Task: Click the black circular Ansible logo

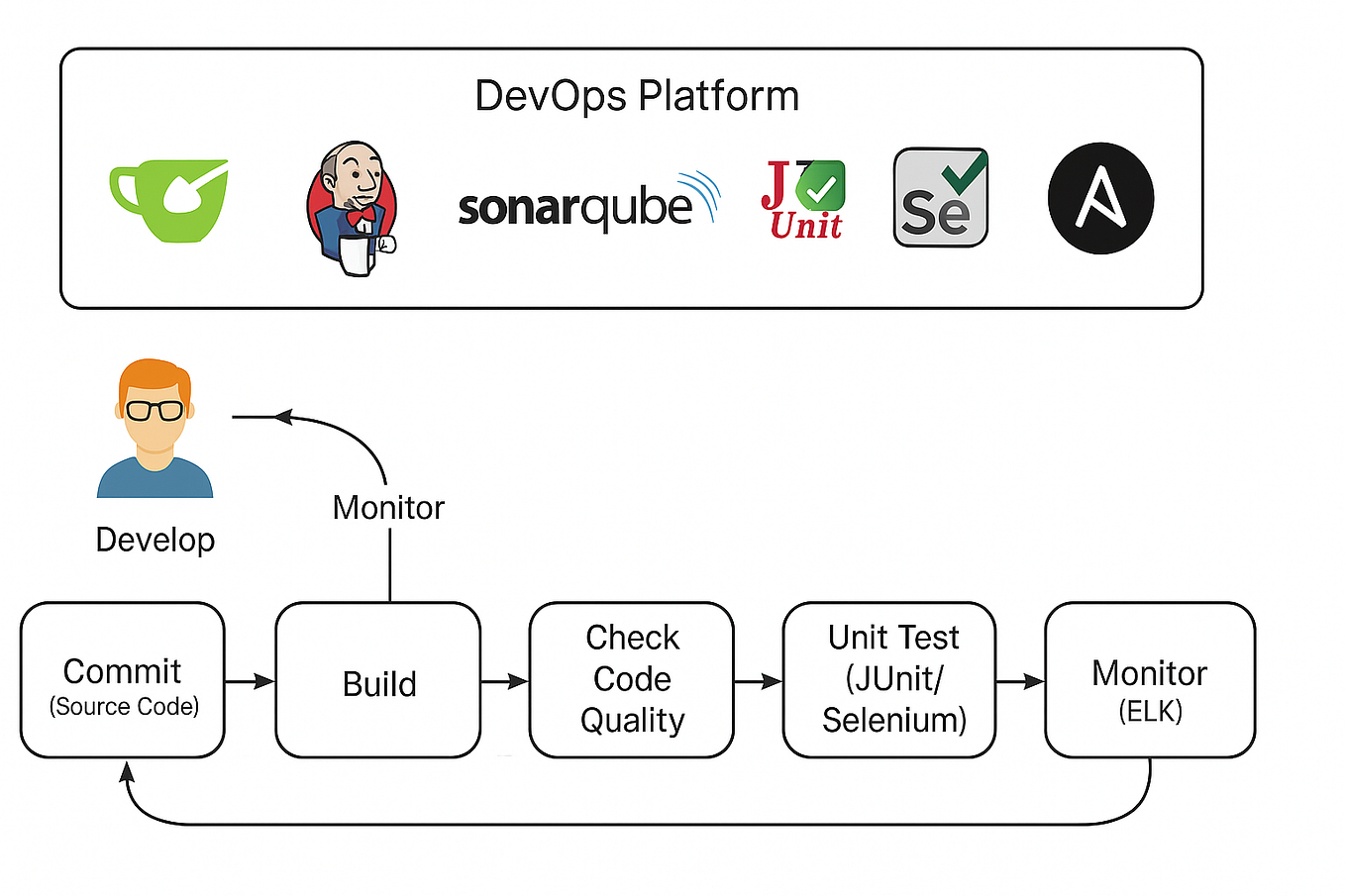Action: (1100, 197)
